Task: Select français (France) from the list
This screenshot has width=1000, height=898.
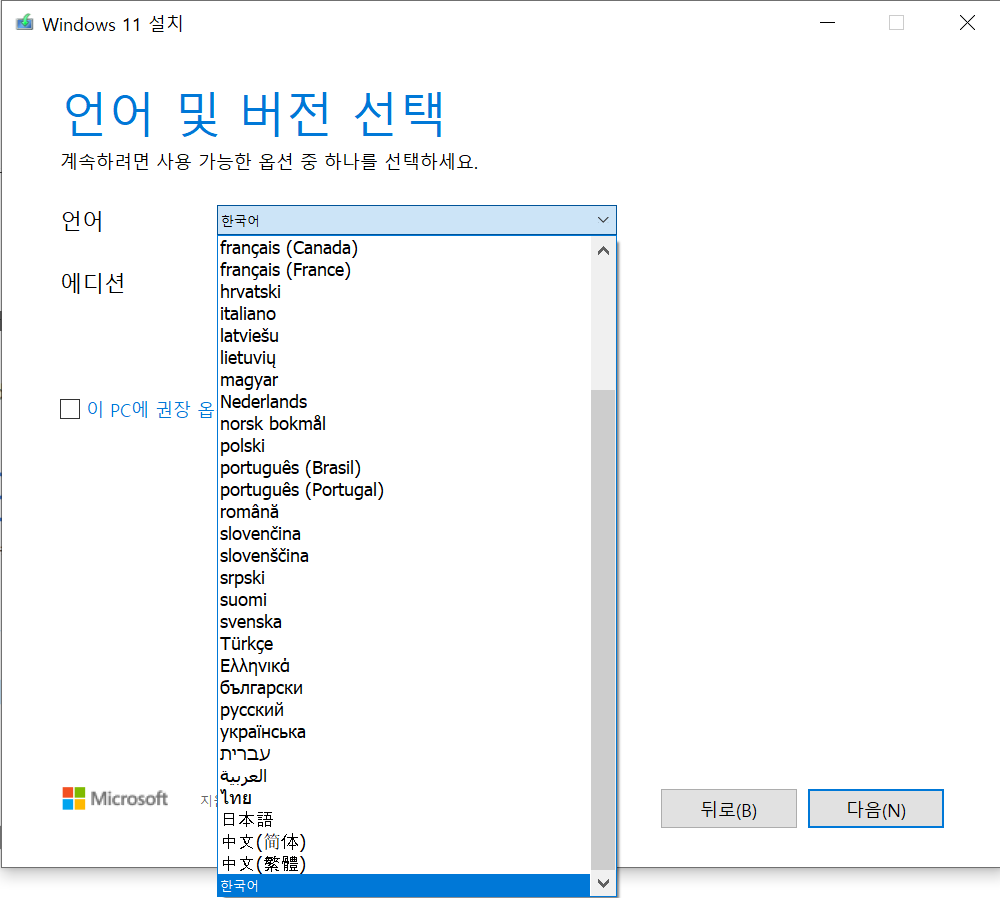Action: [404, 270]
